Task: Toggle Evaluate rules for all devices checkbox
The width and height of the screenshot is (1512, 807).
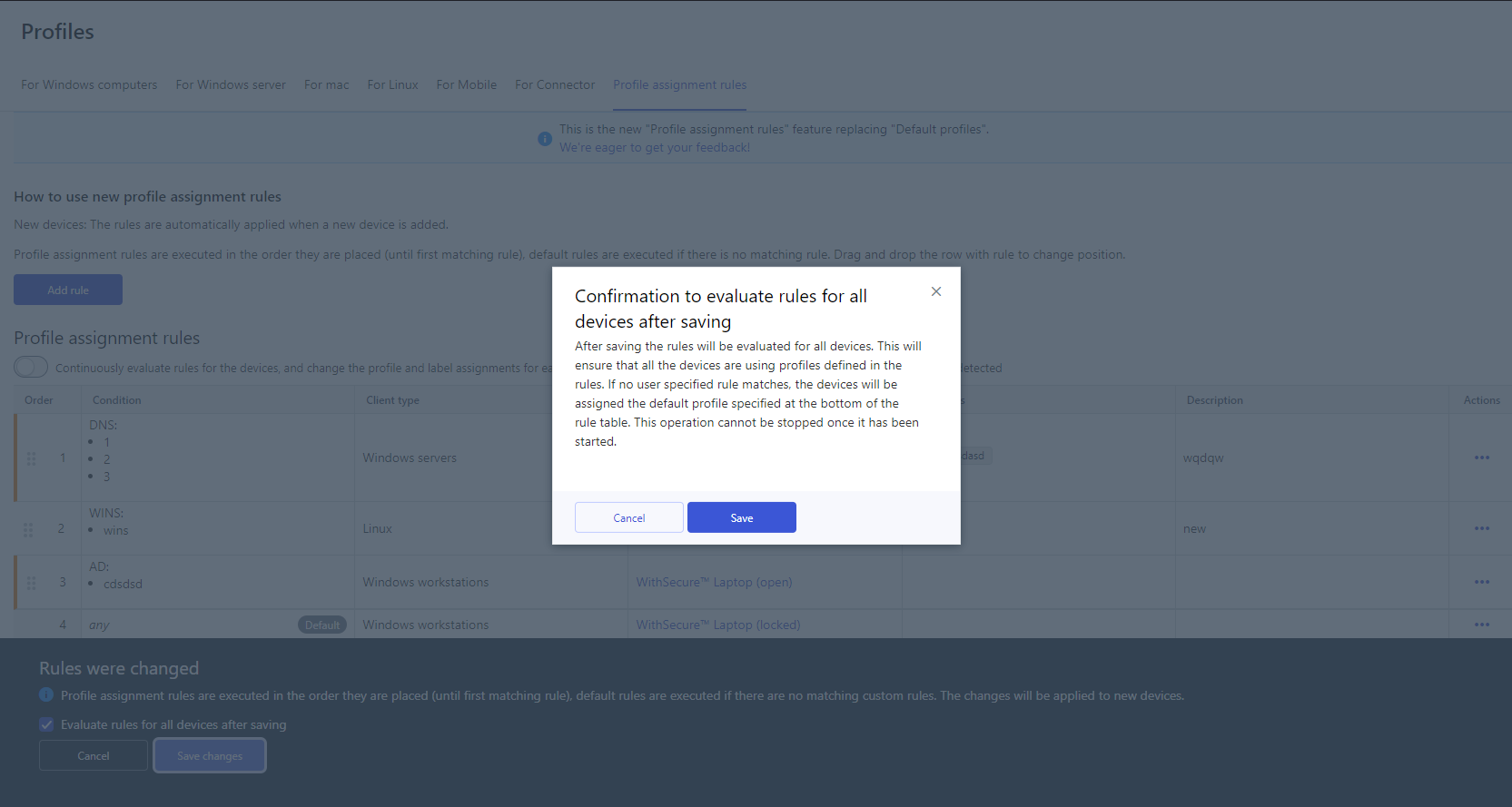Action: [46, 724]
